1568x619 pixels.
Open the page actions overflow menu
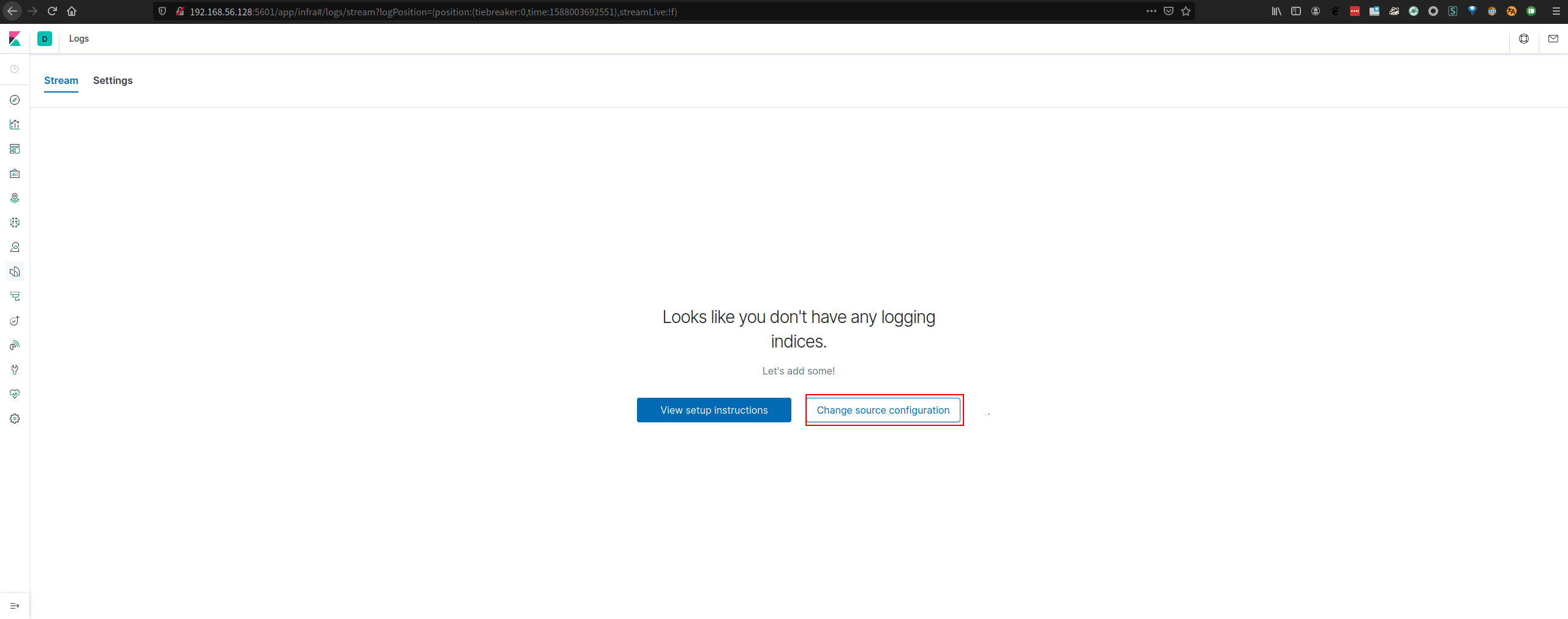click(1151, 12)
